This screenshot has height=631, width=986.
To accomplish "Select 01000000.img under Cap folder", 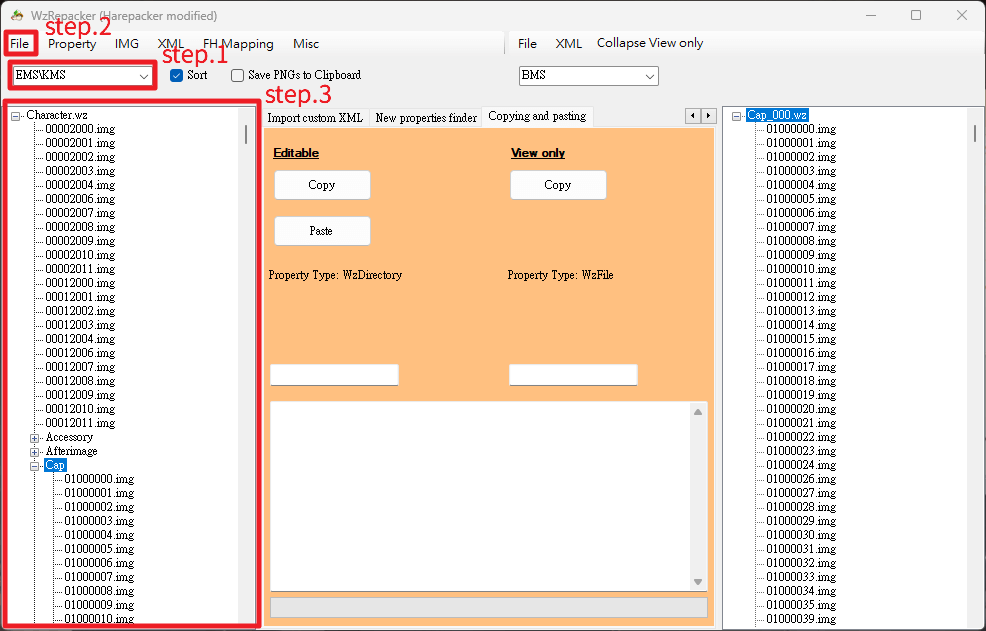I will click(99, 479).
